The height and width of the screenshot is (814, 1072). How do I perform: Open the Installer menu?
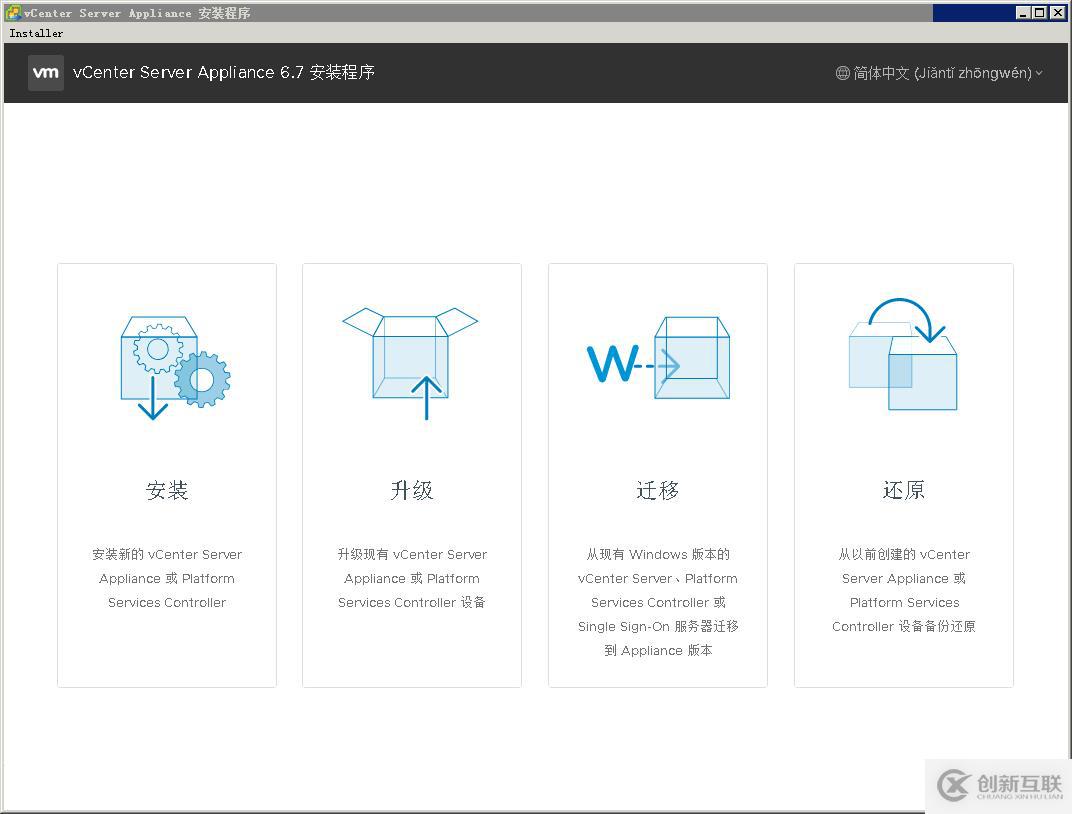pyautogui.click(x=36, y=33)
